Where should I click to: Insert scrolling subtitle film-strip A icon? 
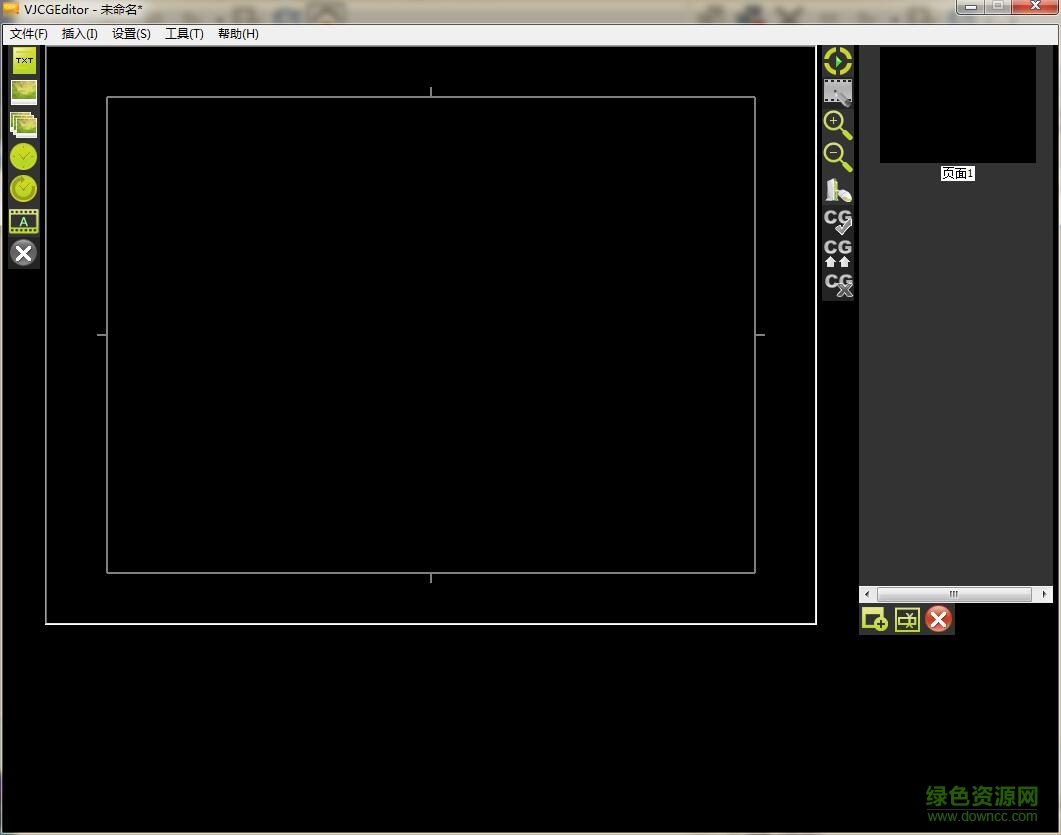tap(24, 221)
